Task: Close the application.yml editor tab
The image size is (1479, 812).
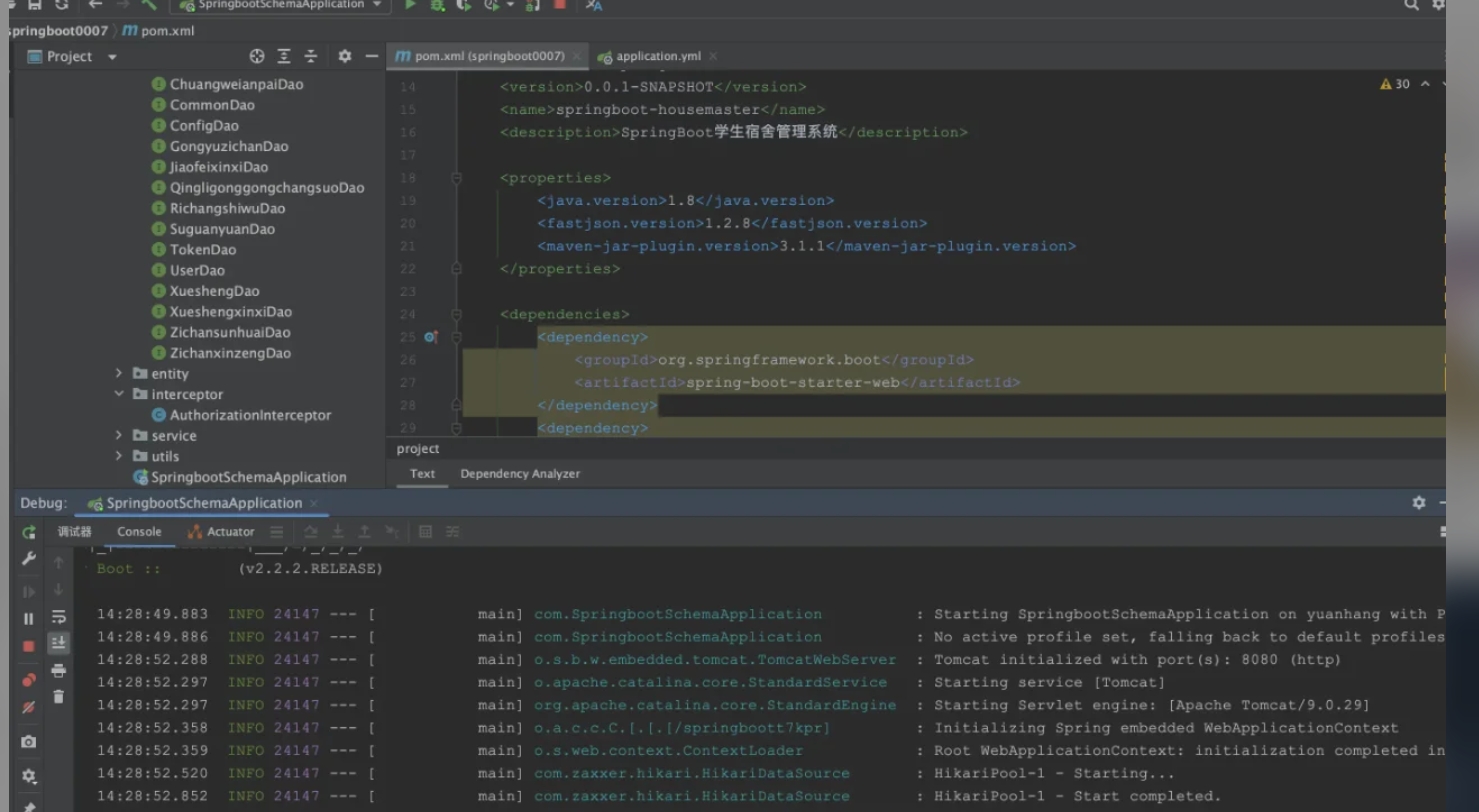Action: pyautogui.click(x=712, y=56)
